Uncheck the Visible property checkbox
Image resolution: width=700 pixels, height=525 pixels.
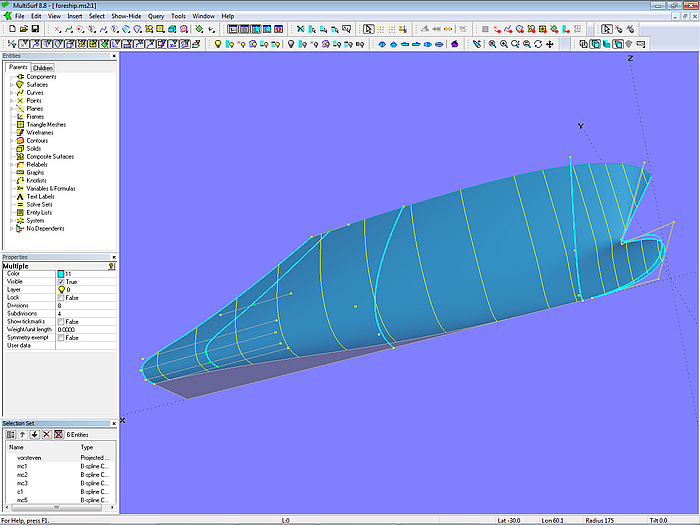pyautogui.click(x=61, y=282)
